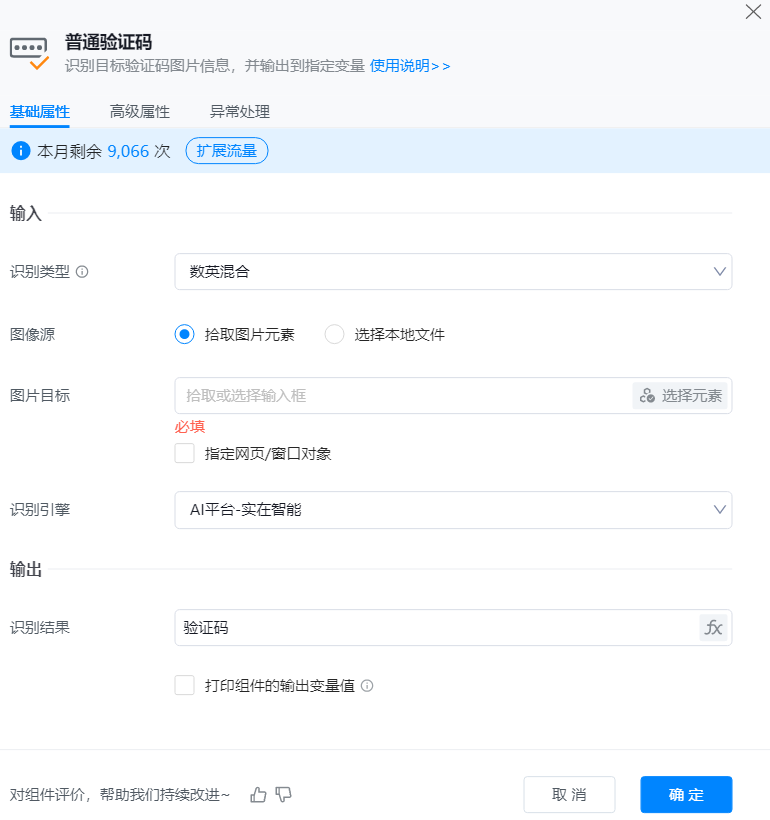
Task: Click the info icon next to 识别类型
Action: coord(82,272)
